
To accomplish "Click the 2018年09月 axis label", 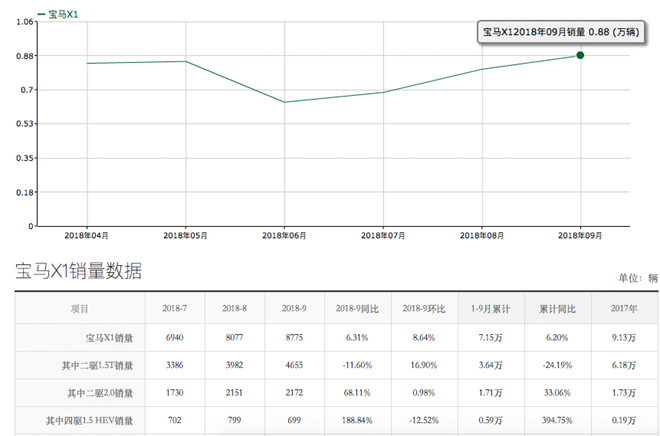I will [580, 236].
